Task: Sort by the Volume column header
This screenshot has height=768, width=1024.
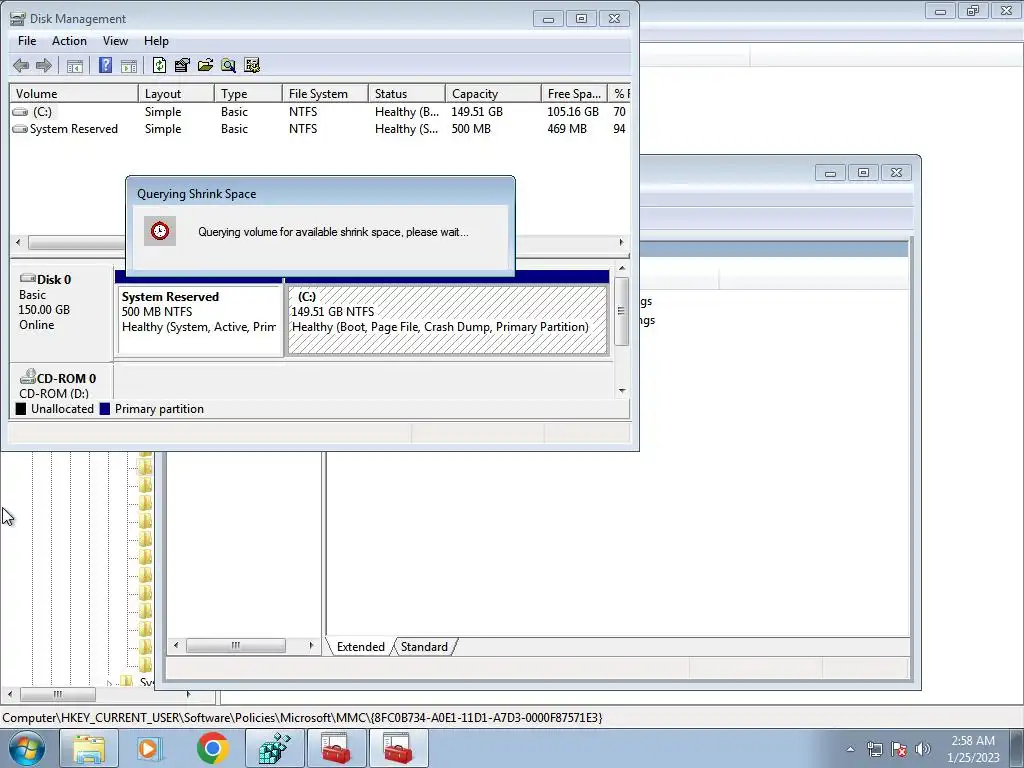Action: click(74, 93)
